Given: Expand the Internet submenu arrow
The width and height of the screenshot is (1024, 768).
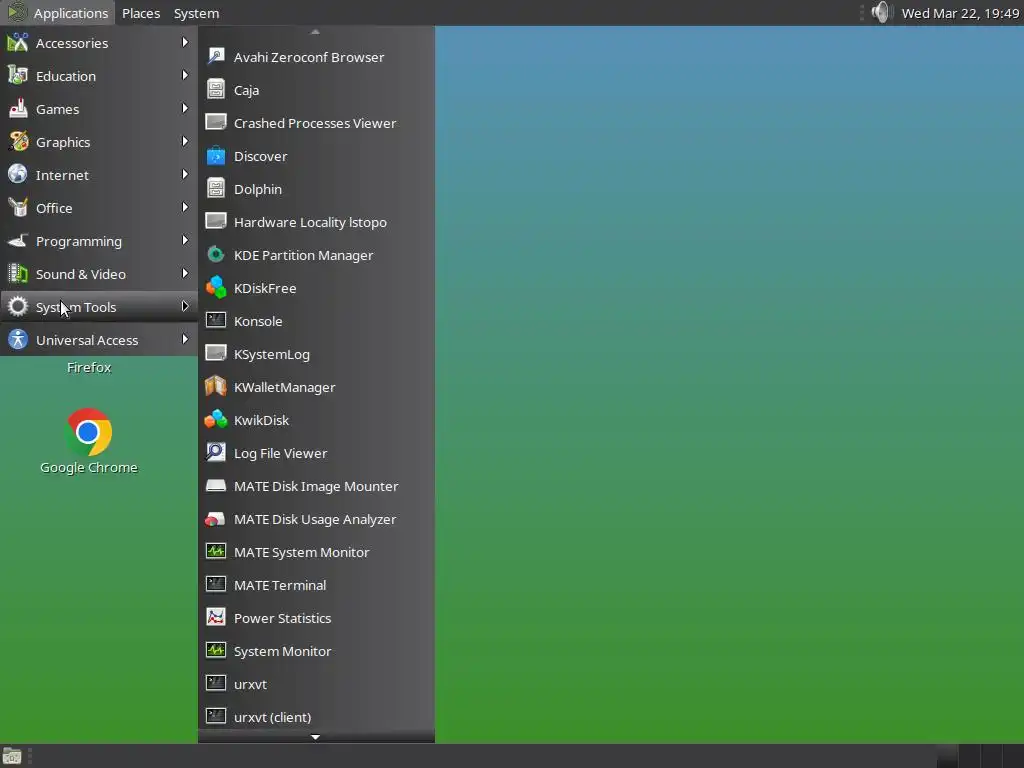Looking at the screenshot, I should pyautogui.click(x=185, y=174).
